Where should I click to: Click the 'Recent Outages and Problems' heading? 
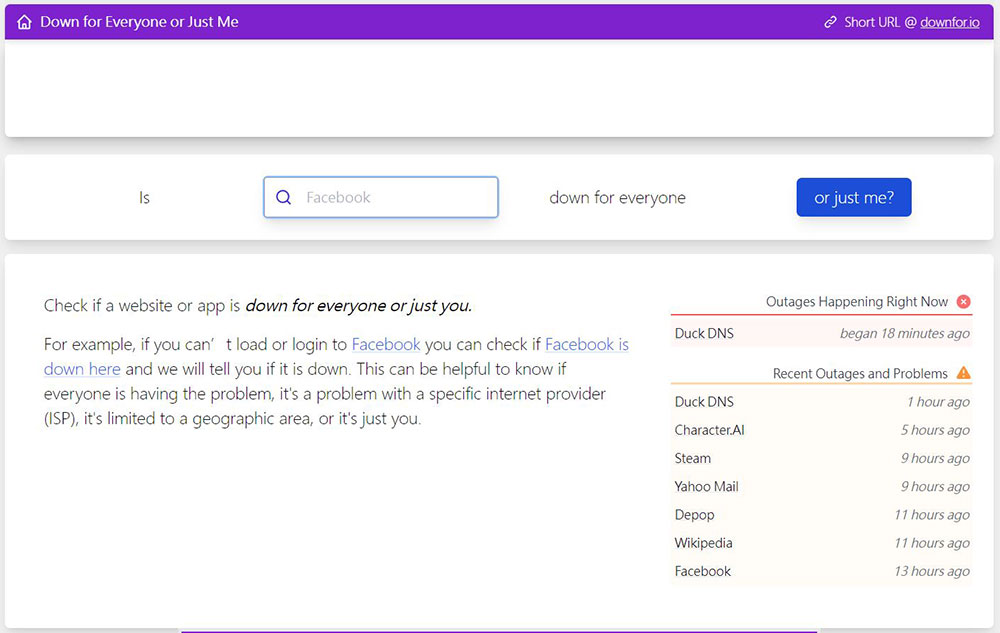point(859,373)
